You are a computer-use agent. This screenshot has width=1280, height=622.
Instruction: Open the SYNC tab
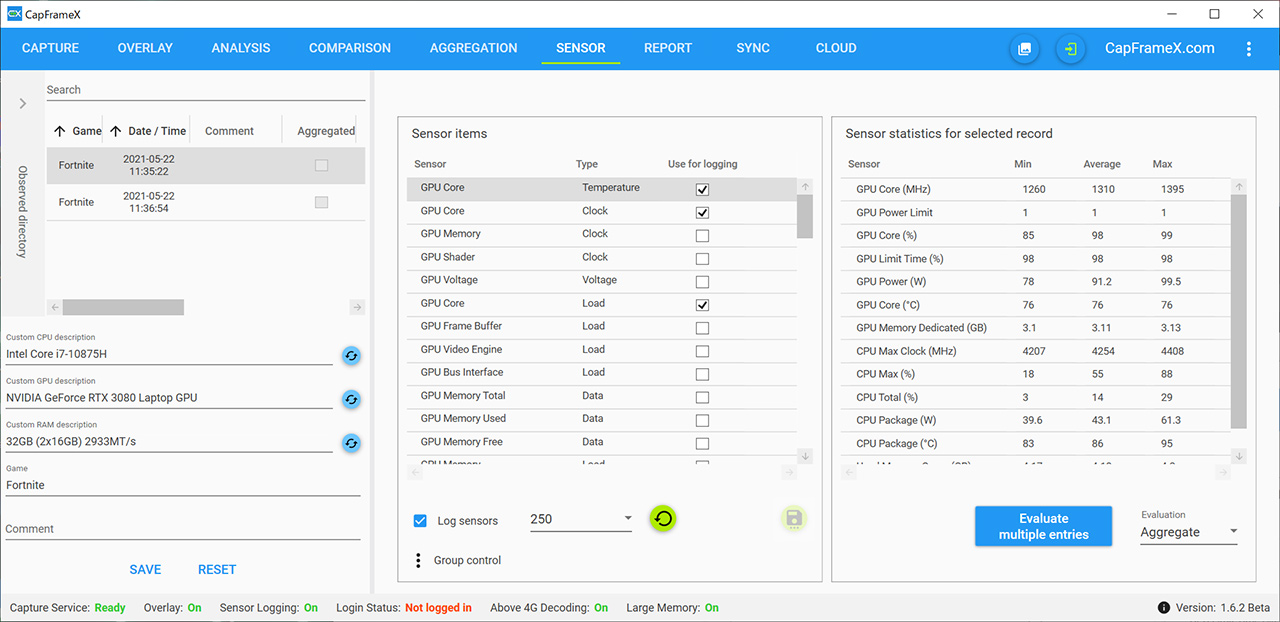(753, 48)
